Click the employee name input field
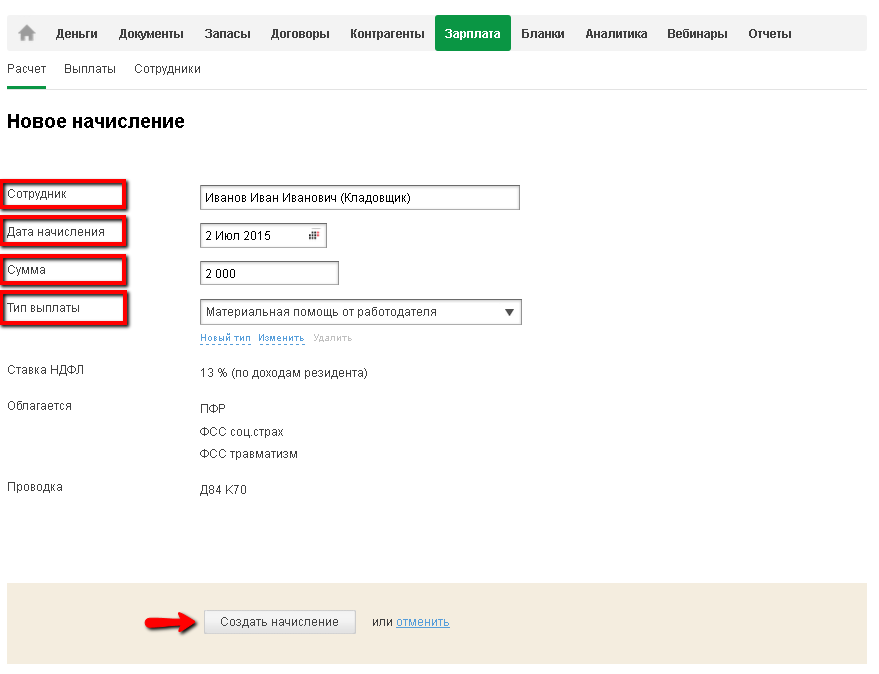Image resolution: width=879 pixels, height=674 pixels. click(x=360, y=197)
